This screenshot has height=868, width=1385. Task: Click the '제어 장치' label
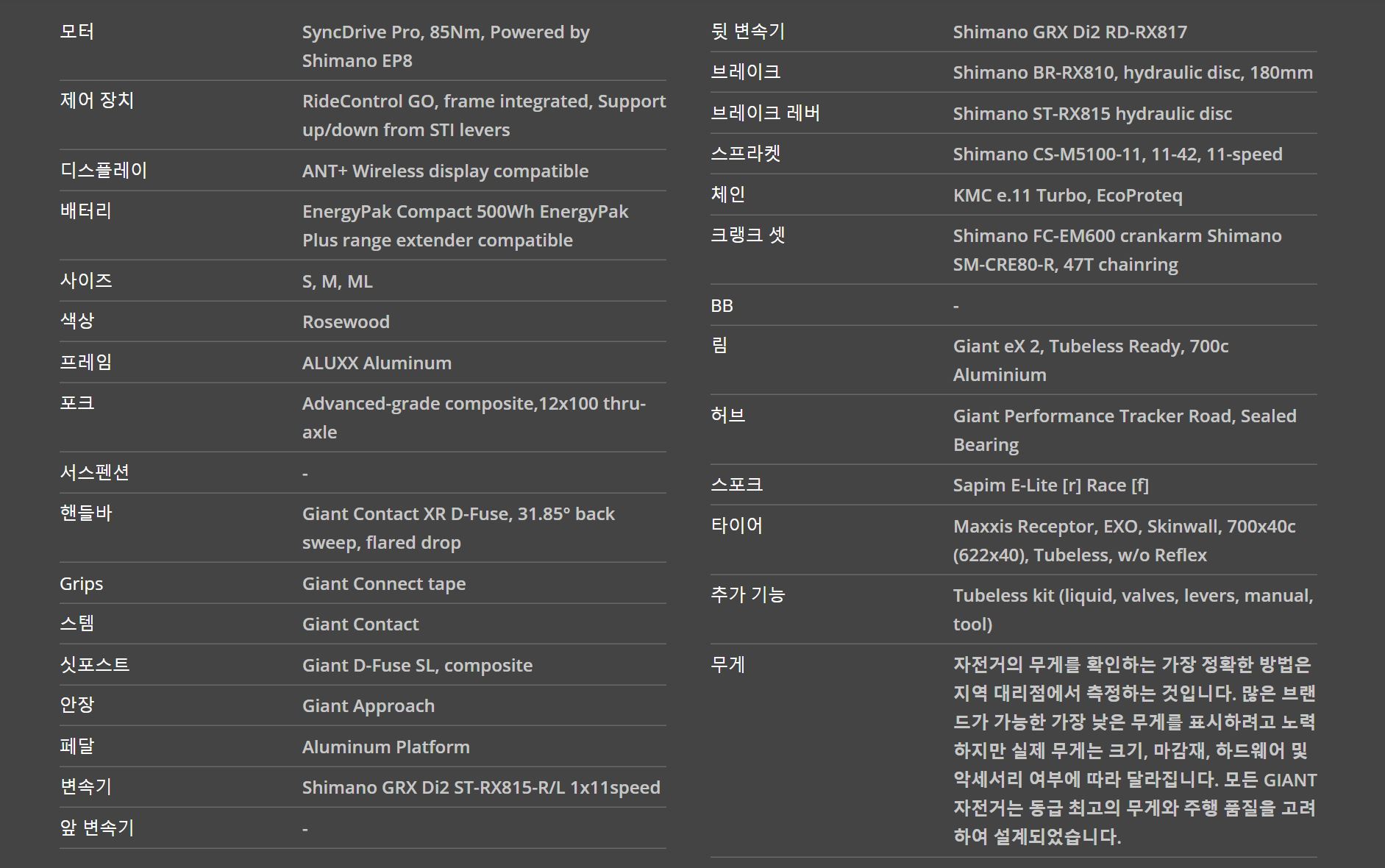coord(97,101)
